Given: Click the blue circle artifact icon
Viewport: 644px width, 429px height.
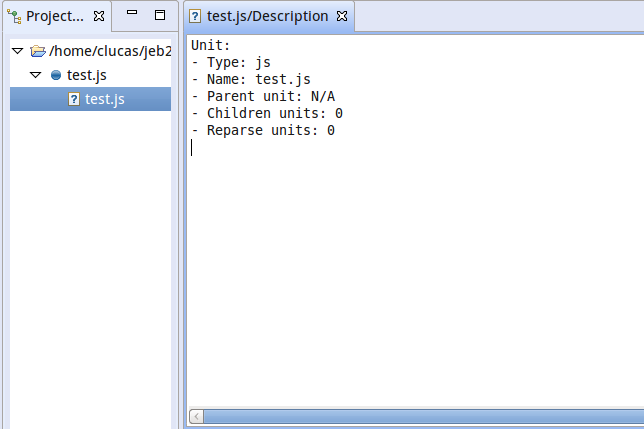Looking at the screenshot, I should pos(56,75).
